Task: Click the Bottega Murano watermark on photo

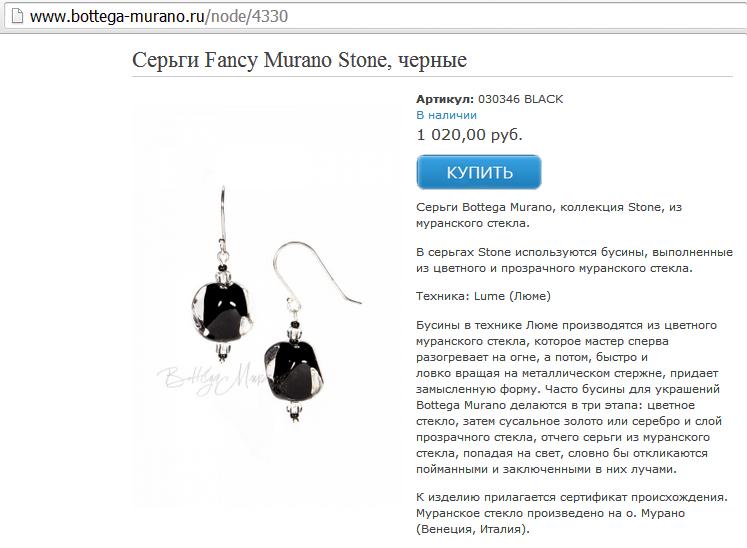Action: click(212, 379)
